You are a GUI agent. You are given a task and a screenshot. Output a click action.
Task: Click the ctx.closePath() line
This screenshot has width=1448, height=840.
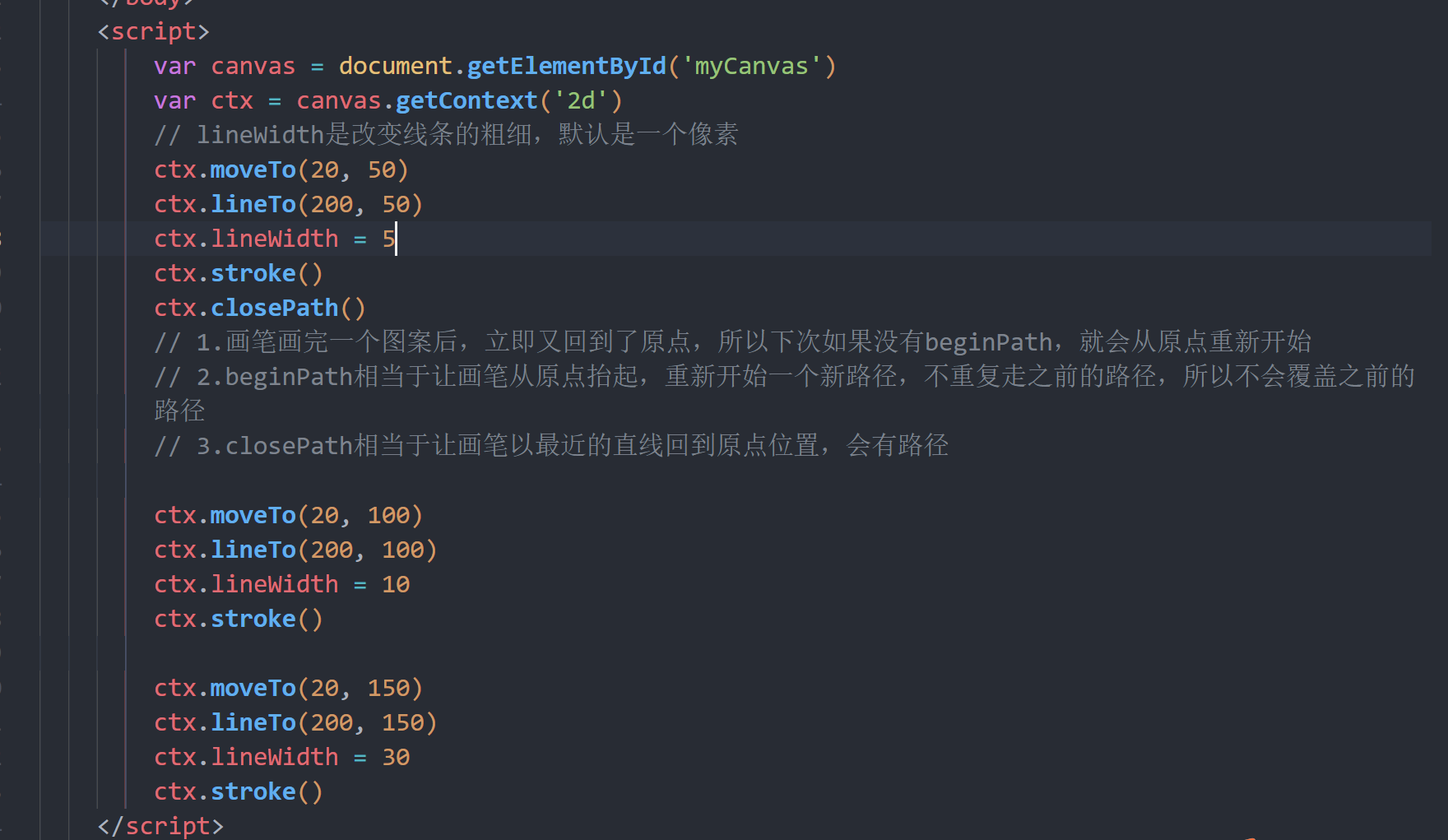pos(260,308)
